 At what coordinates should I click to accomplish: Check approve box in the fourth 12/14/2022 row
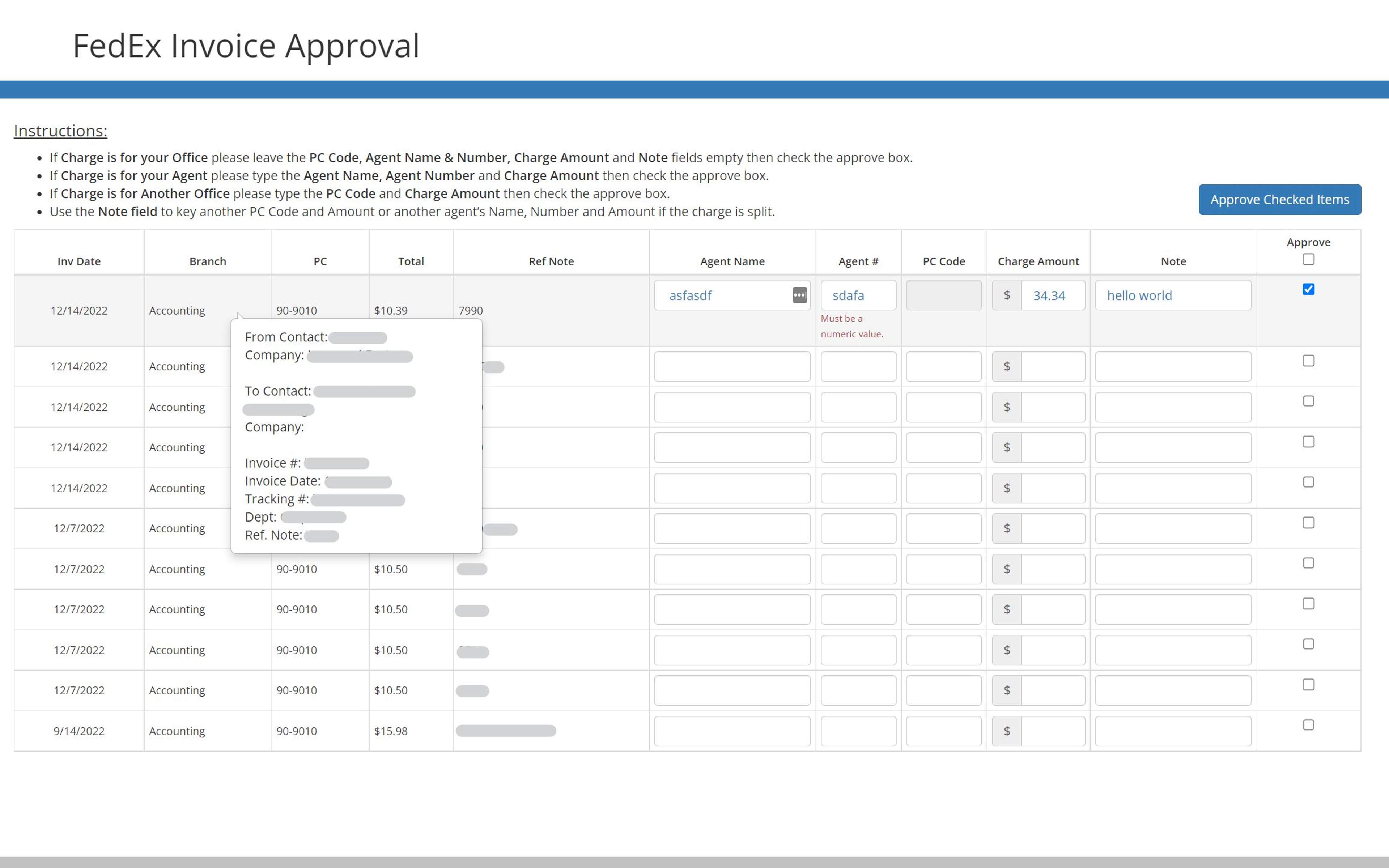1308,442
